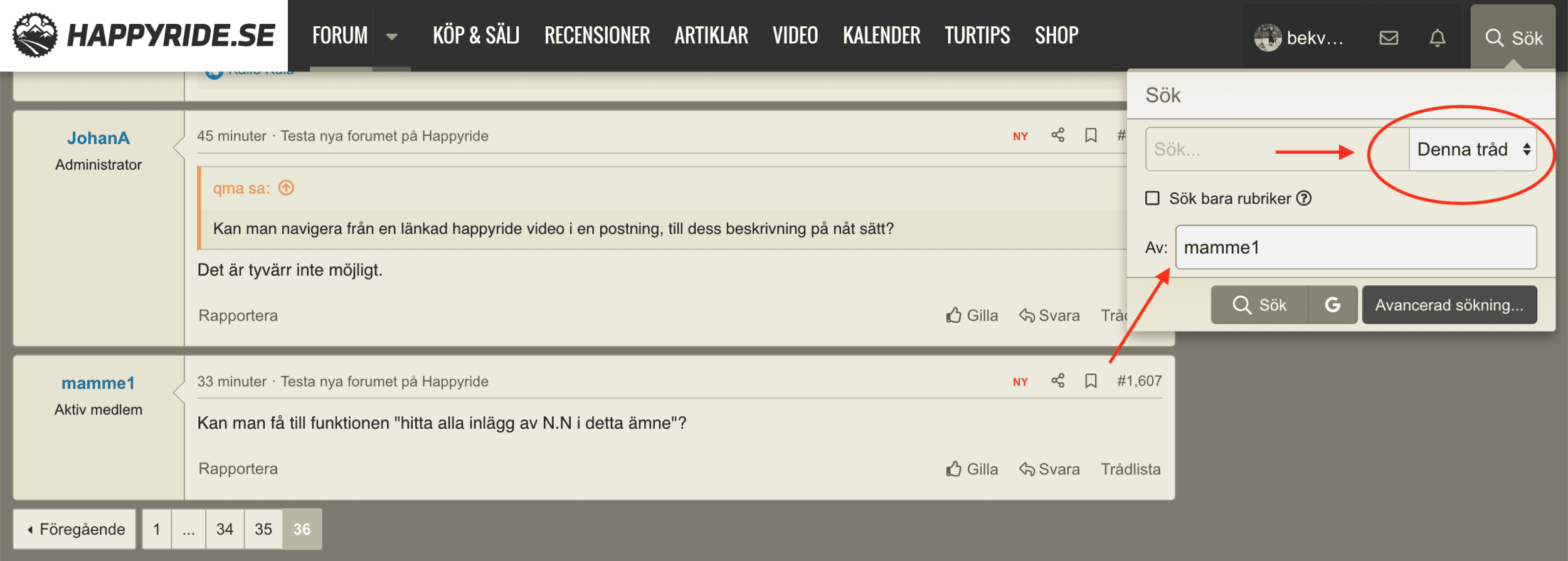This screenshot has height=561, width=1568.
Task: Jump to quoted qma post arrow
Action: (286, 188)
